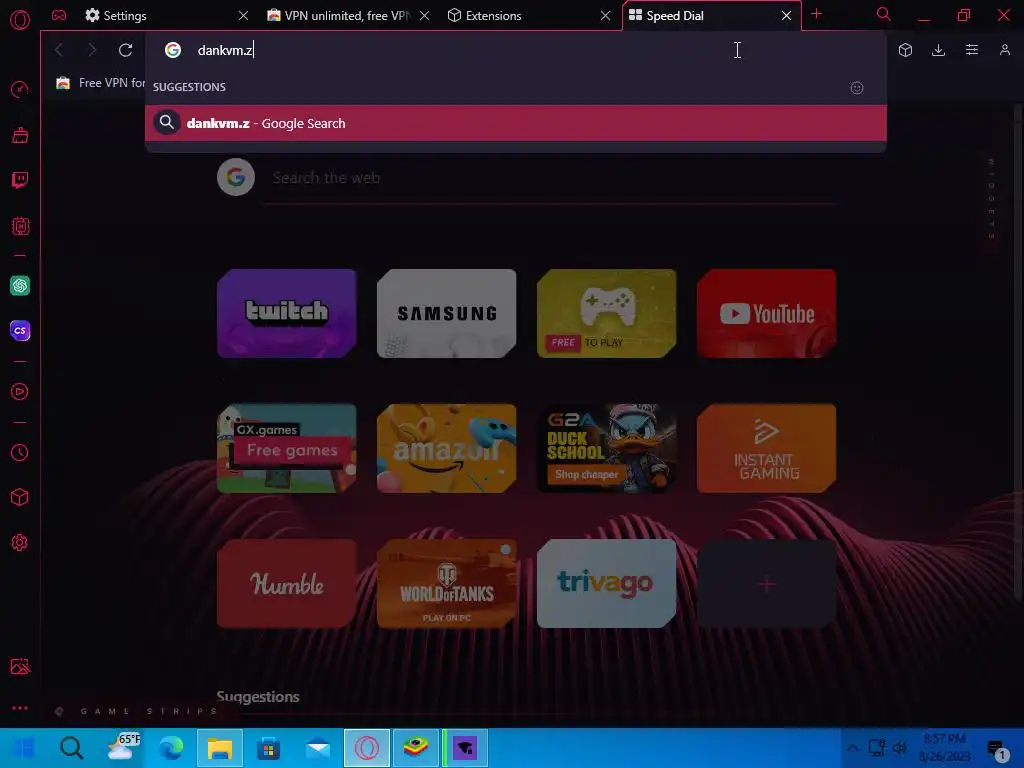Open Windows taskbar search
This screenshot has width=1024, height=768.
[x=71, y=748]
